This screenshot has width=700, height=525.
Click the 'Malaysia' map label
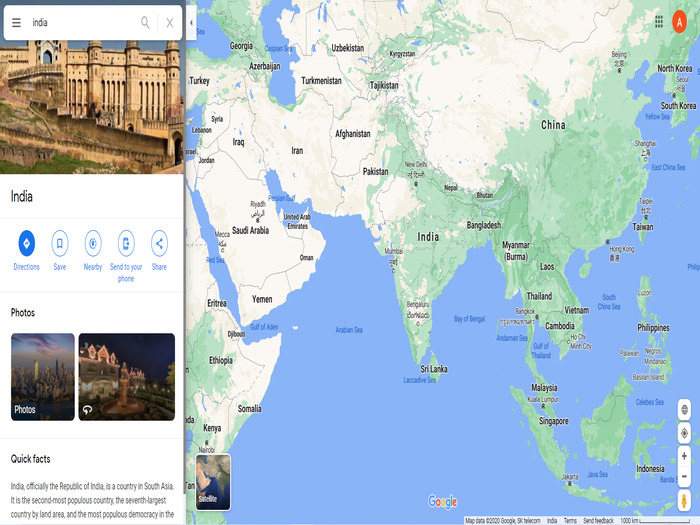(x=544, y=388)
